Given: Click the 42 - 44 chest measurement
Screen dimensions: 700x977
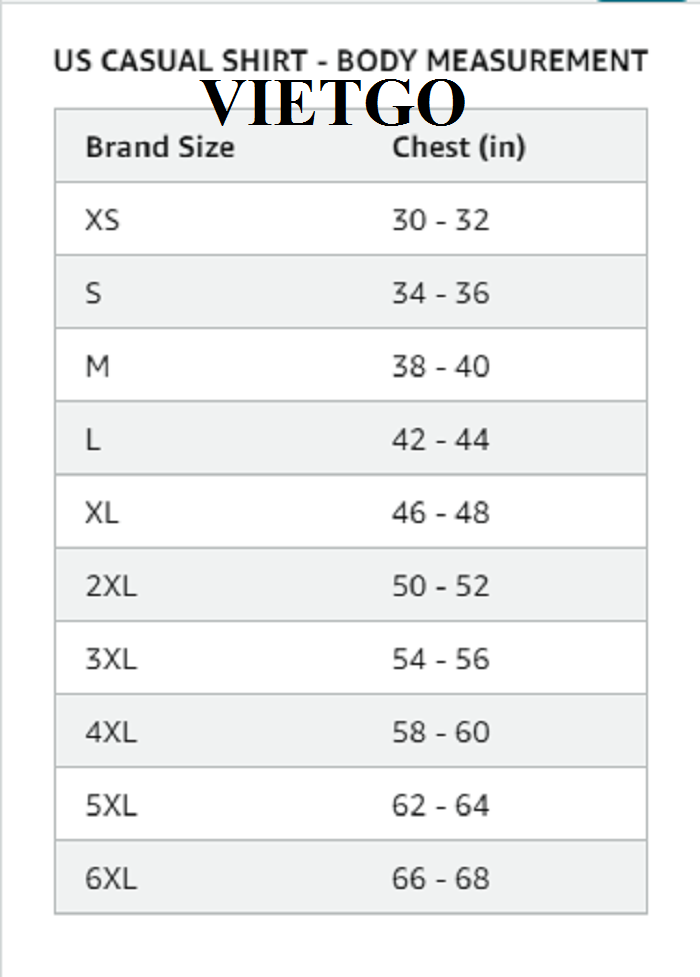Looking at the screenshot, I should coord(440,439).
